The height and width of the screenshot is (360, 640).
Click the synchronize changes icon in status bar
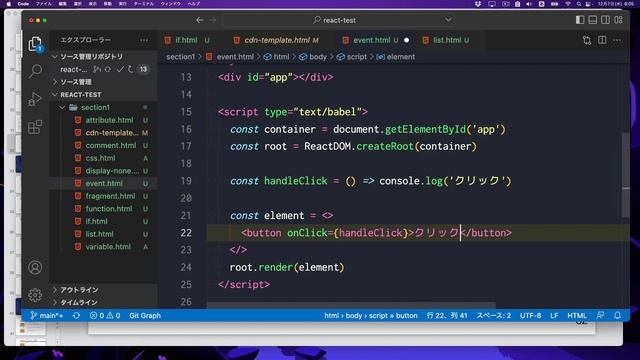(x=76, y=316)
